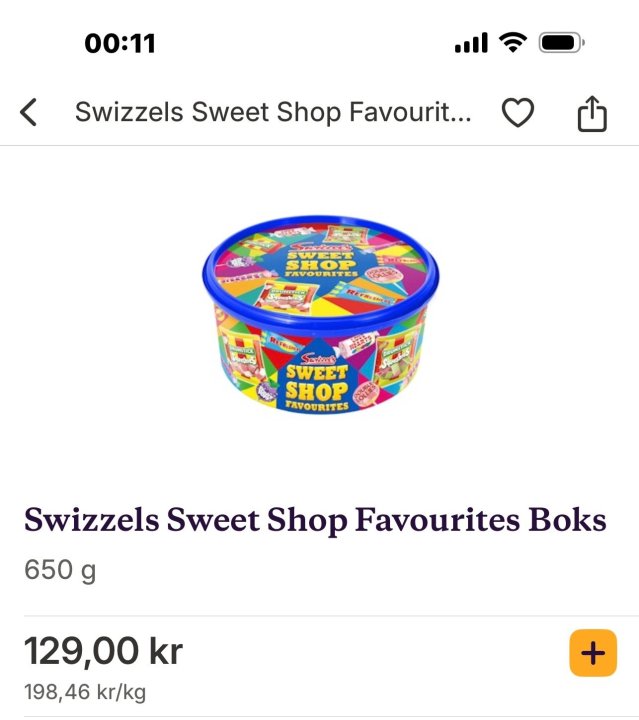Viewport: 639px width, 720px height.
Task: Tap the battery indicator icon
Action: [x=561, y=43]
